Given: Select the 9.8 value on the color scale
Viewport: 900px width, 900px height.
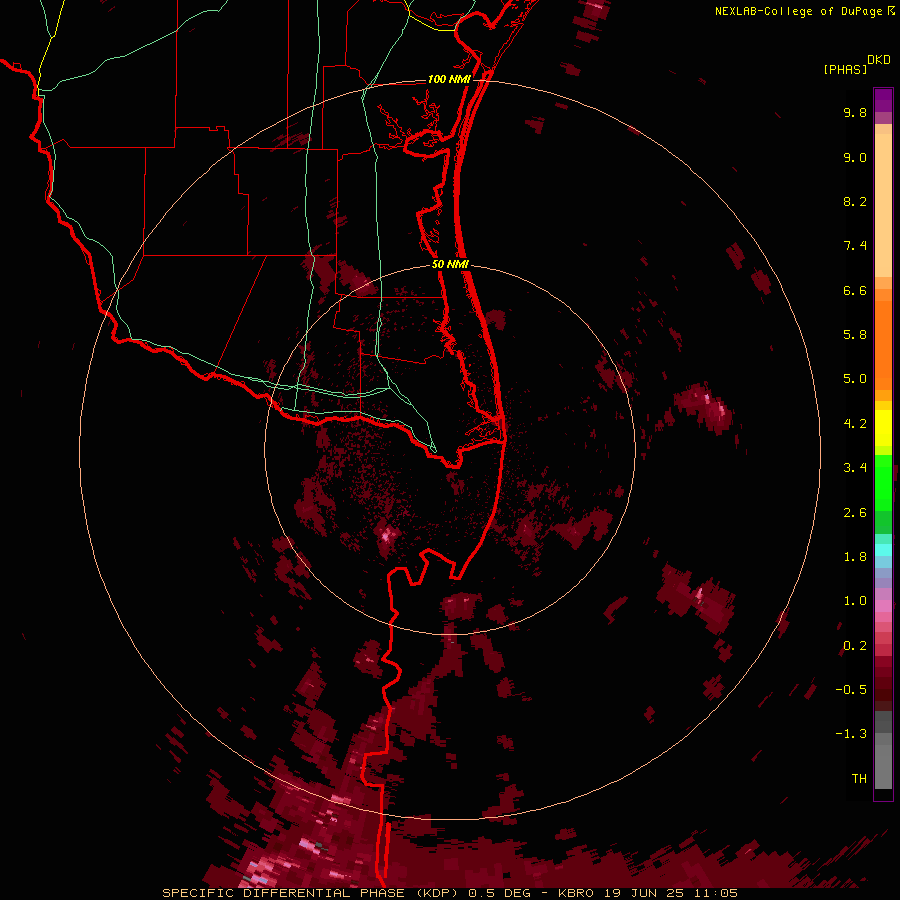Looking at the screenshot, I should 855,112.
